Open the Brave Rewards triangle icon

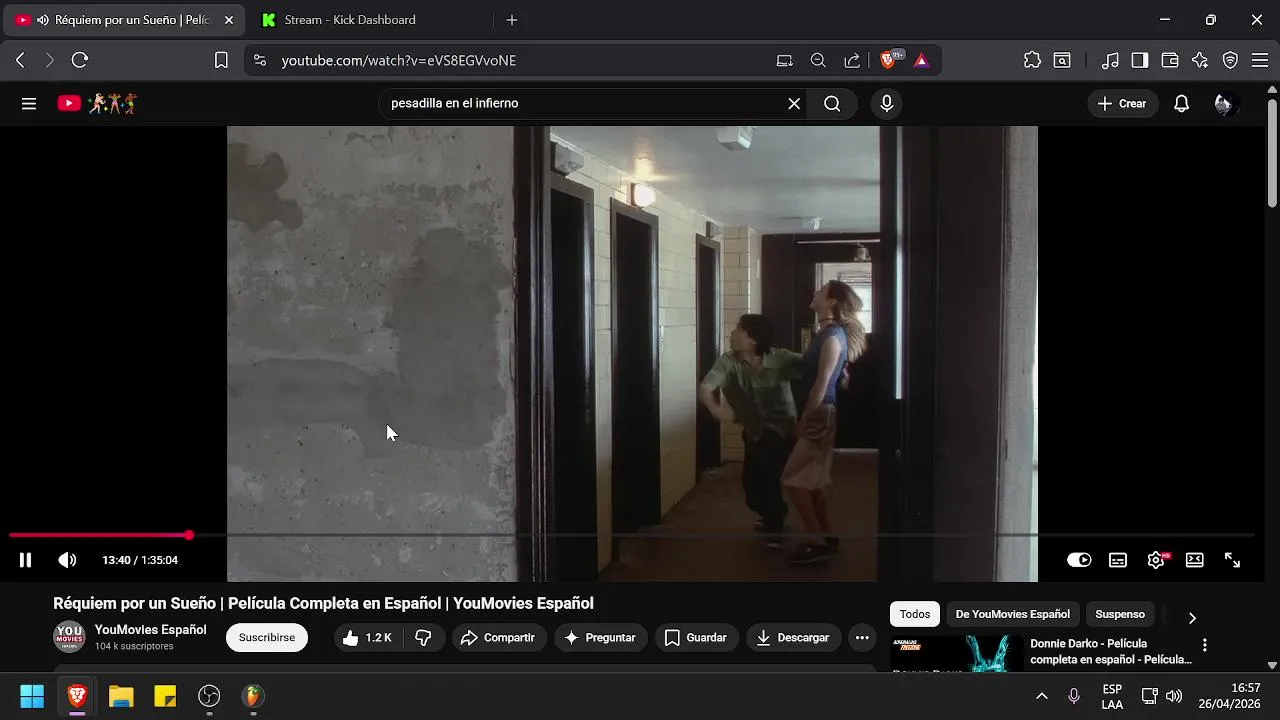point(921,60)
